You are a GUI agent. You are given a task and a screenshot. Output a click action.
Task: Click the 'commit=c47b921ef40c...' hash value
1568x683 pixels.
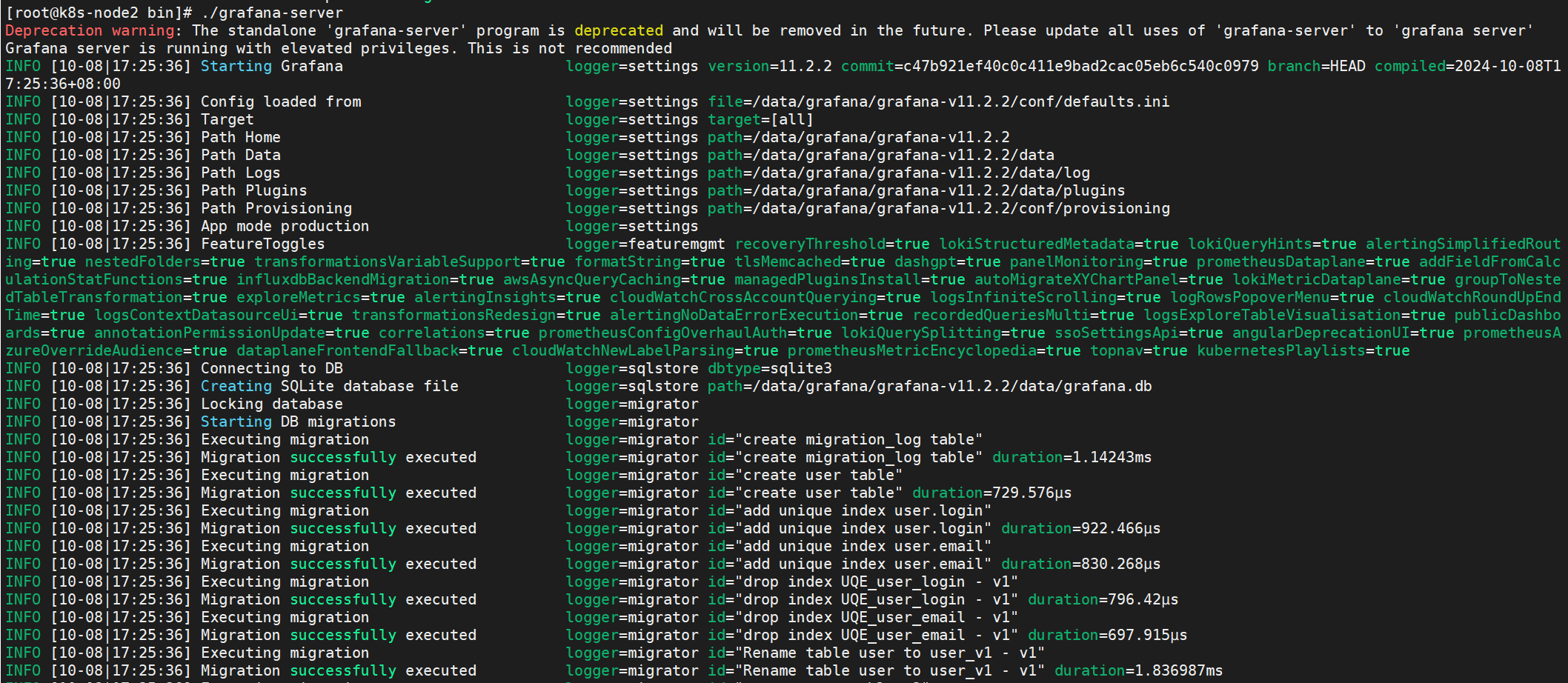[1050, 66]
